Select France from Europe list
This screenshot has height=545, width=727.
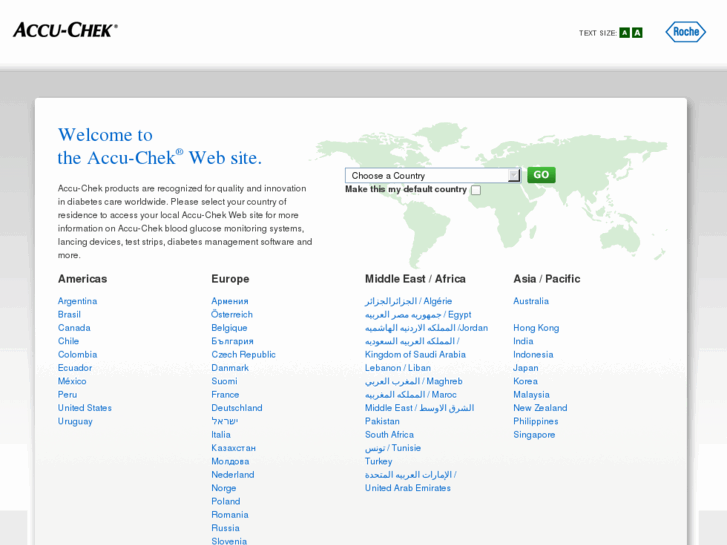[x=225, y=395]
